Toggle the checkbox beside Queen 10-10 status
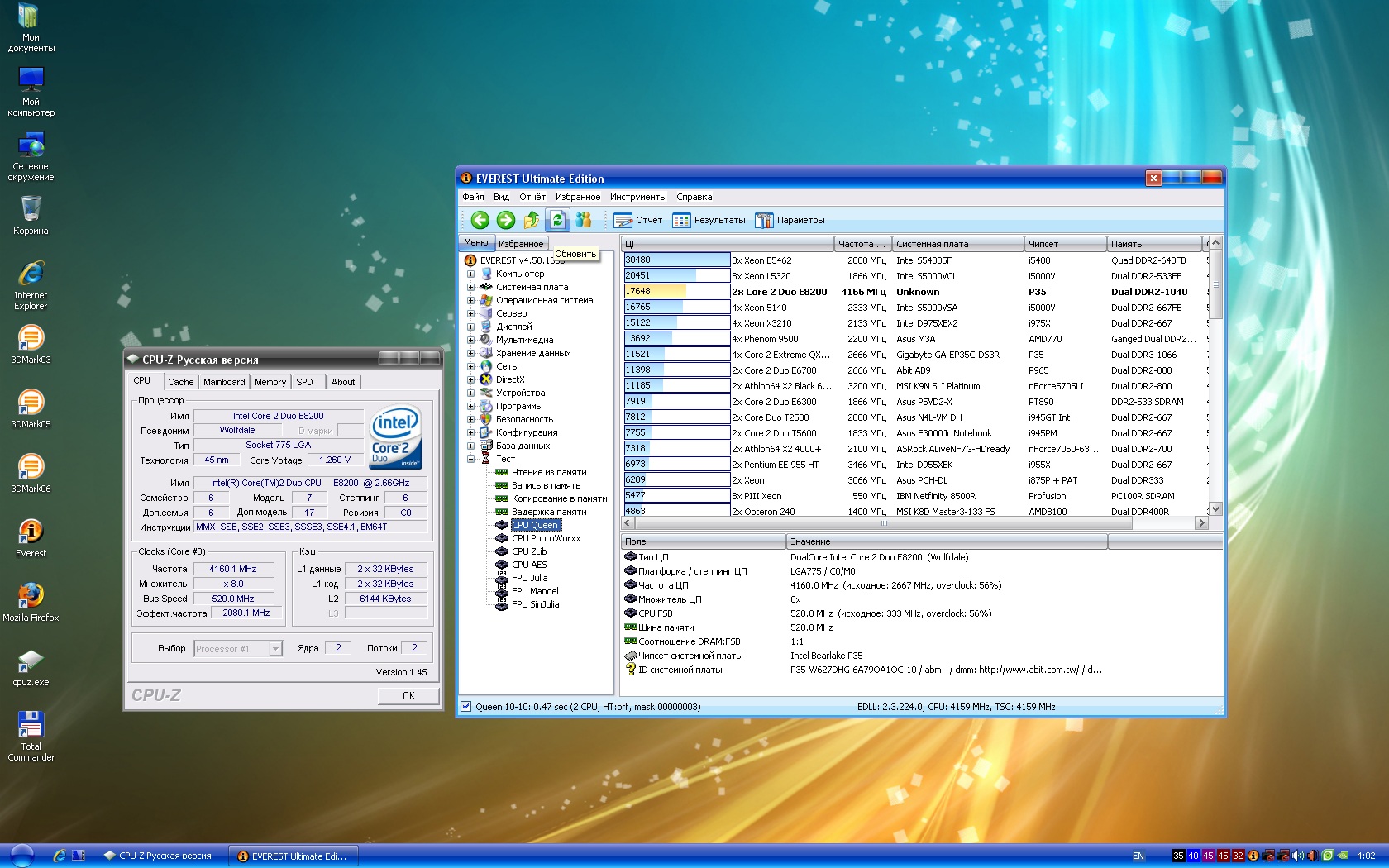The height and width of the screenshot is (868, 1389). pos(465,707)
